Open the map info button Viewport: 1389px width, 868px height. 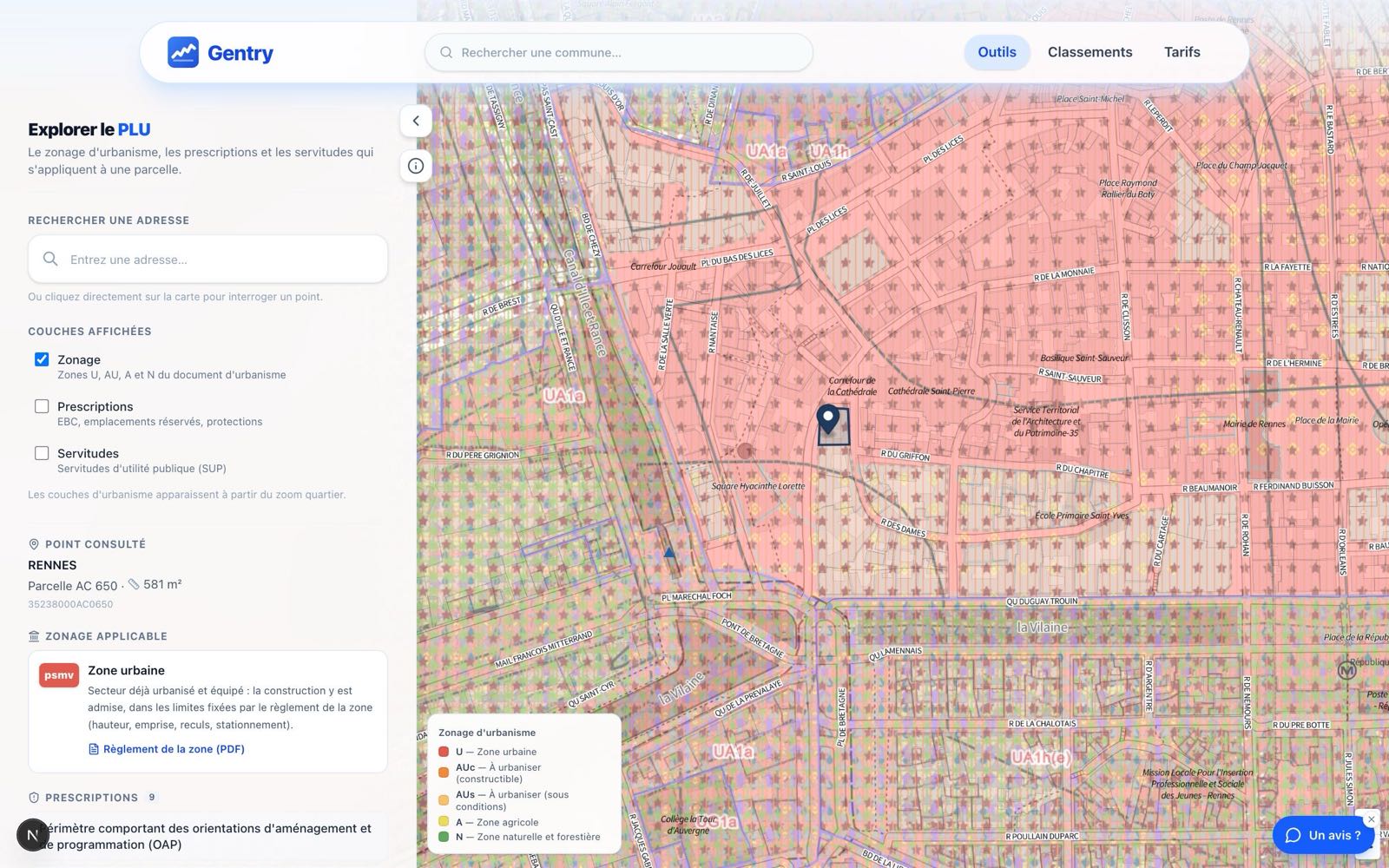click(416, 166)
